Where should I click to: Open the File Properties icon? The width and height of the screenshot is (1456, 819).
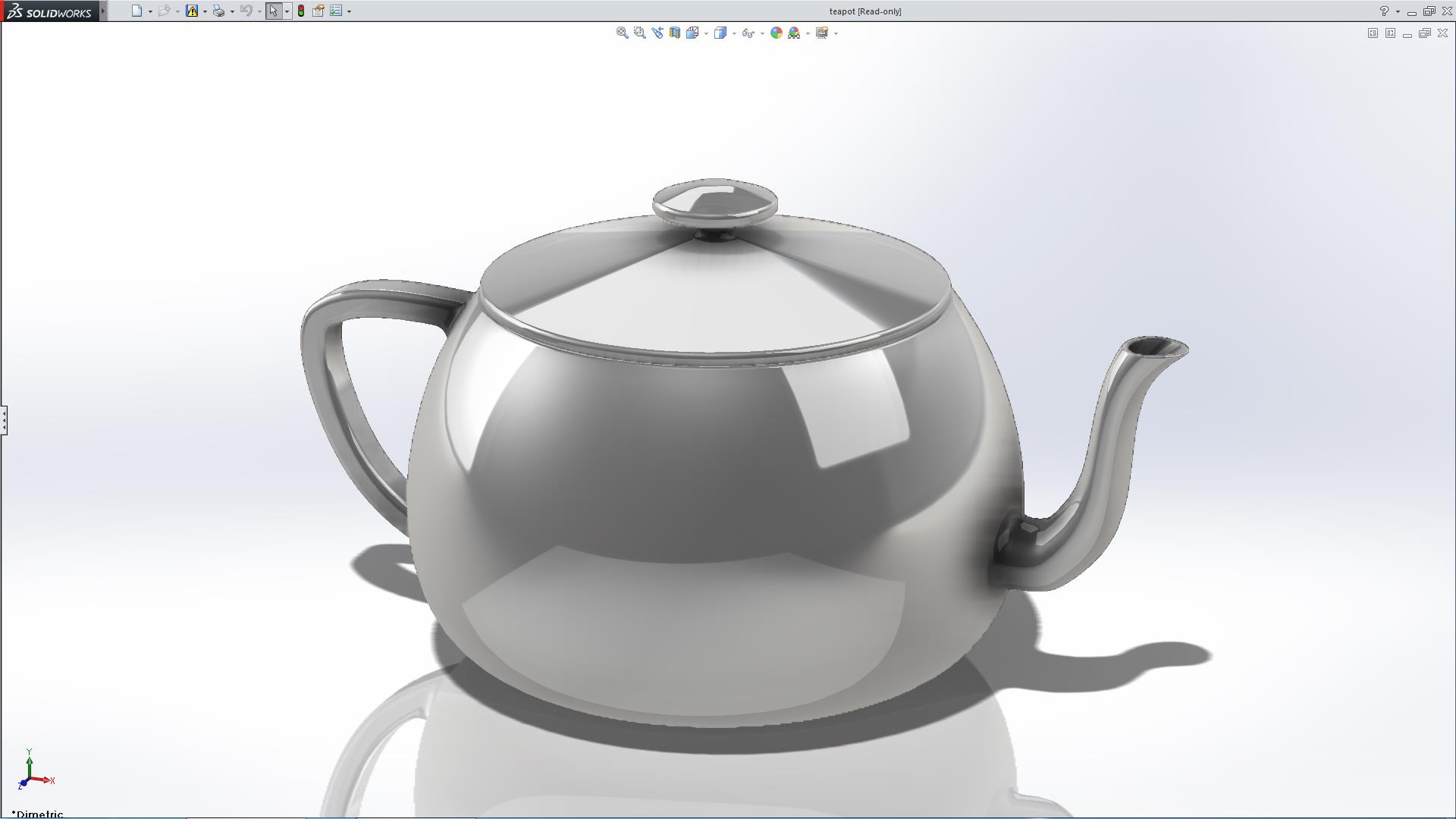(x=318, y=11)
